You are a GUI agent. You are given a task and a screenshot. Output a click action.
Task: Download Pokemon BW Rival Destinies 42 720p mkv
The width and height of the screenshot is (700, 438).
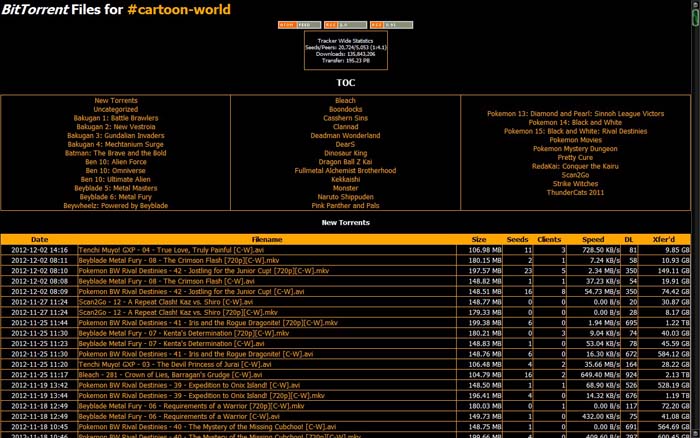point(204,271)
